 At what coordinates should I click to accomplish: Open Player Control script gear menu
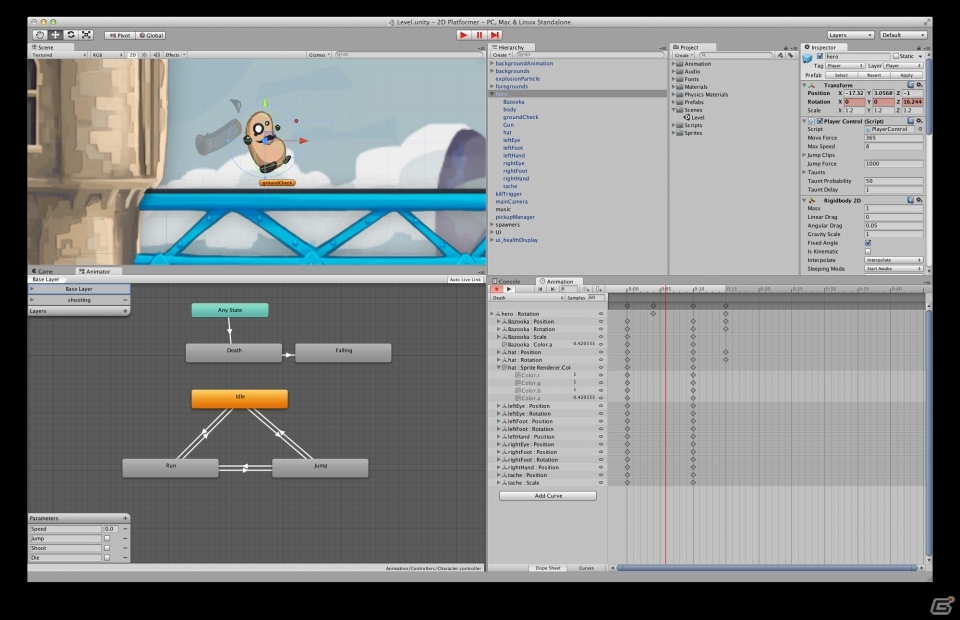[x=919, y=121]
